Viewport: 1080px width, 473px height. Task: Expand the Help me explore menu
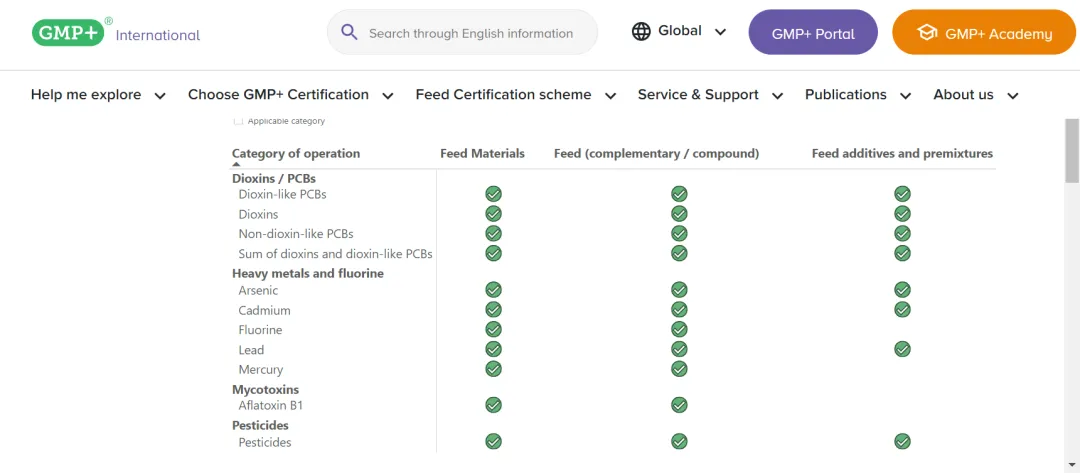[x=98, y=95]
